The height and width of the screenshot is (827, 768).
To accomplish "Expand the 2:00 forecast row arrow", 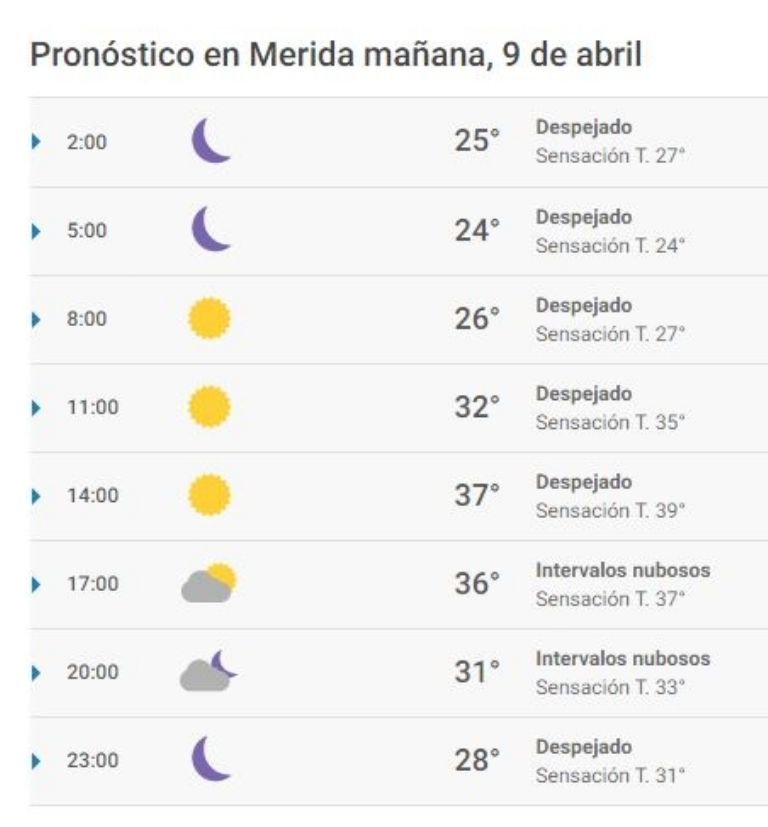I will pos(36,141).
